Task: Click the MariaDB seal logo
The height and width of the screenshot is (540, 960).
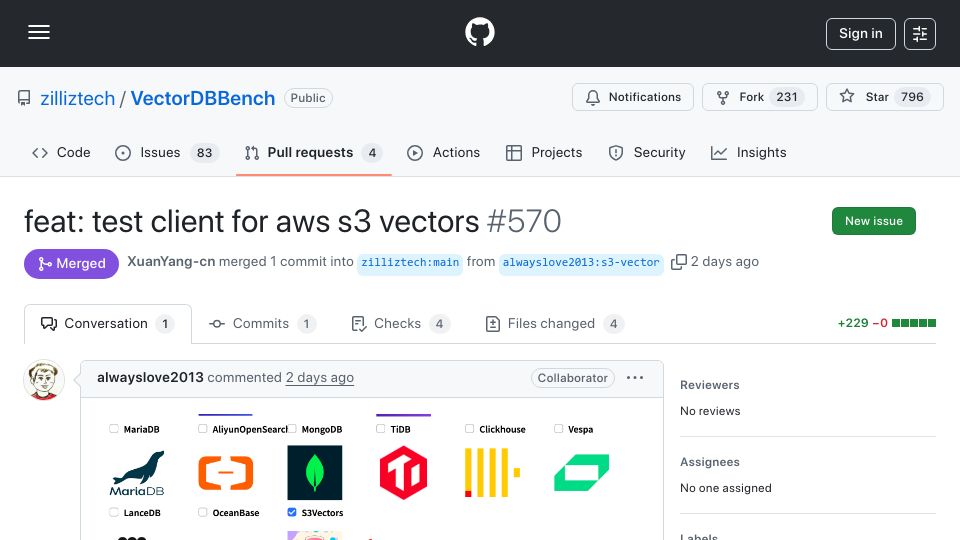Action: [137, 473]
